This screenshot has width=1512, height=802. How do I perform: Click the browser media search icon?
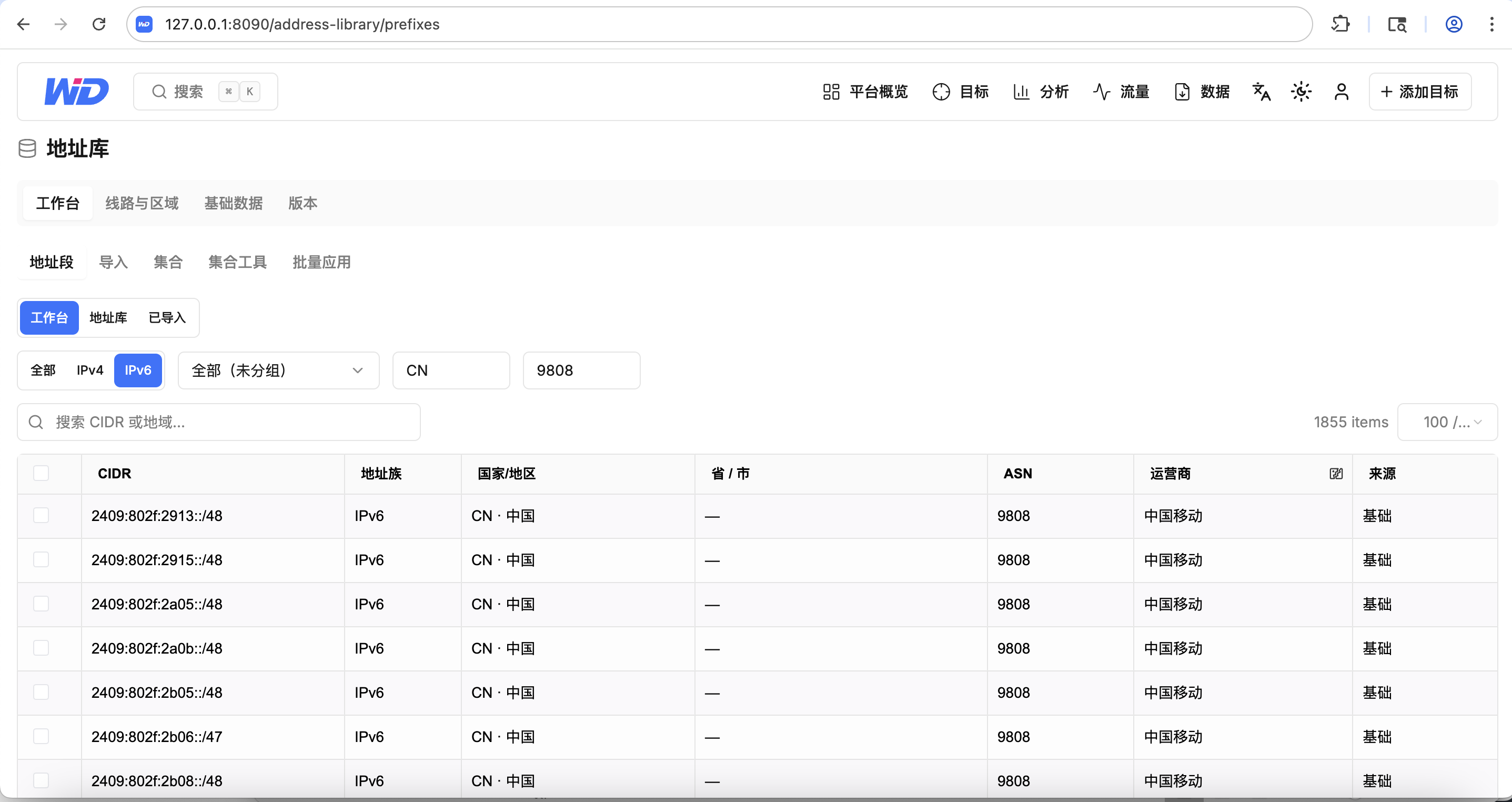[1397, 24]
